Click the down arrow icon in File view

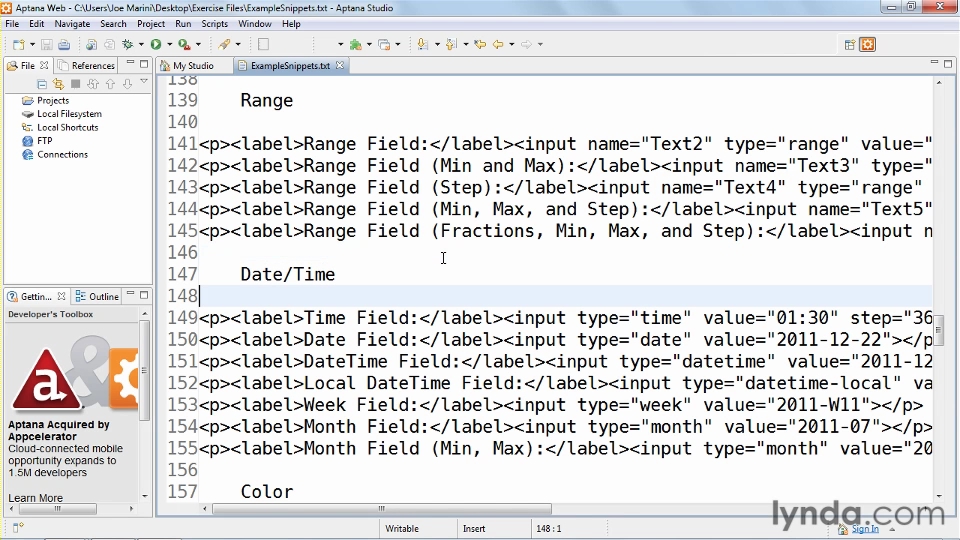tap(127, 84)
